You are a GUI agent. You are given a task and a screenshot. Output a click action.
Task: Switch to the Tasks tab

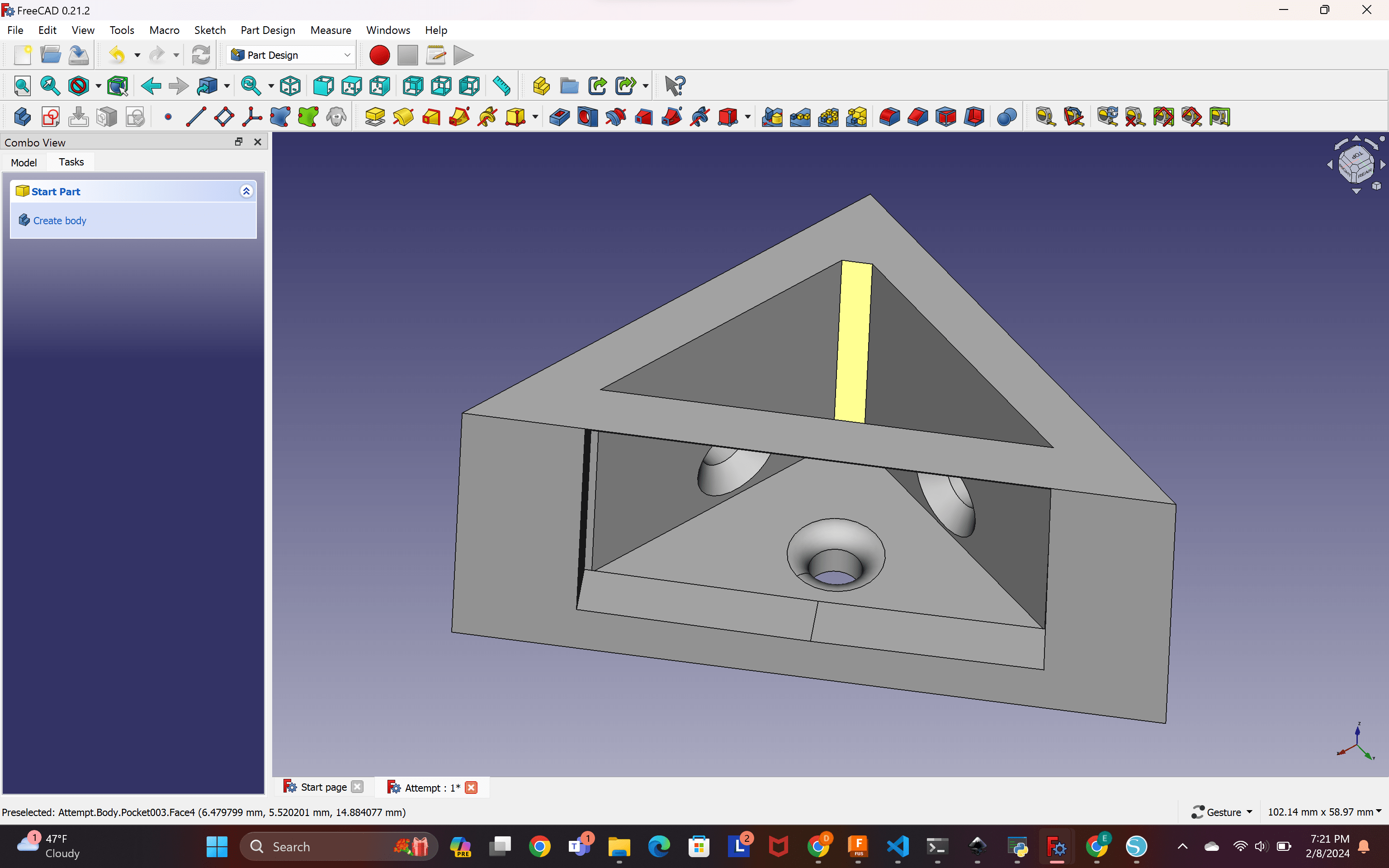(71, 162)
